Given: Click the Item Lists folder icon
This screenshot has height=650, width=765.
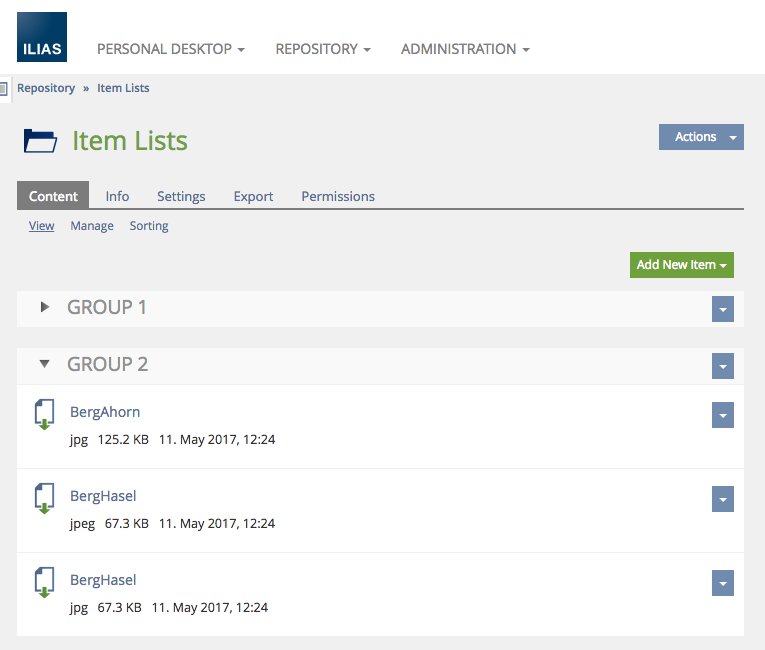Looking at the screenshot, I should 40,141.
